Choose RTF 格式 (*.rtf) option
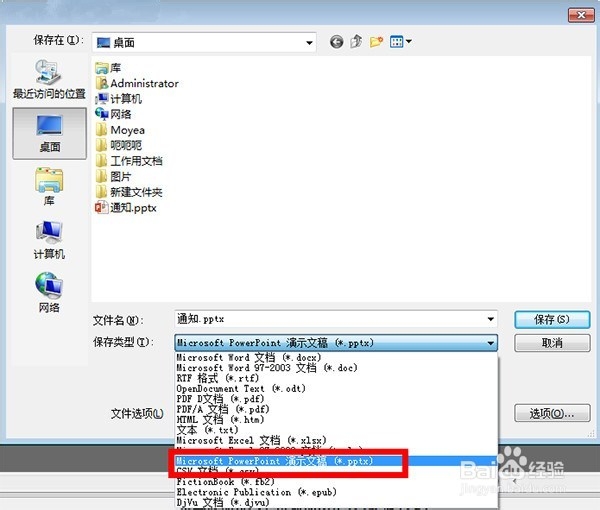The height and width of the screenshot is (510, 600). 336,378
